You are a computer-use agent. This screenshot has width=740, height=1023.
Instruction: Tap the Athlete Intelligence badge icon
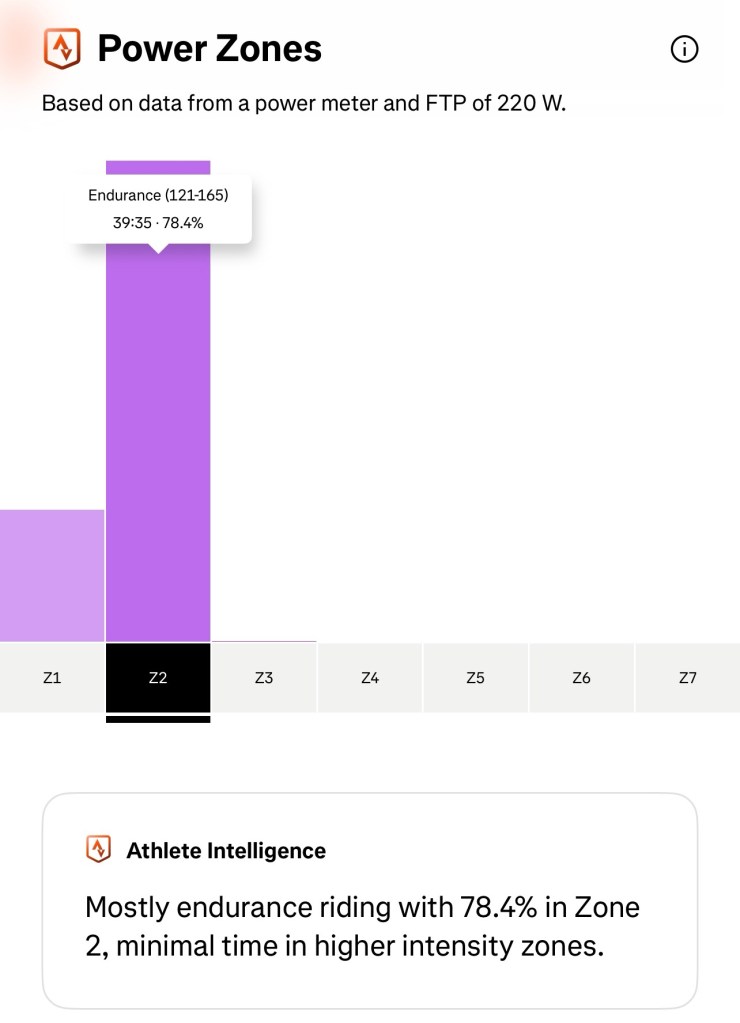(x=97, y=850)
